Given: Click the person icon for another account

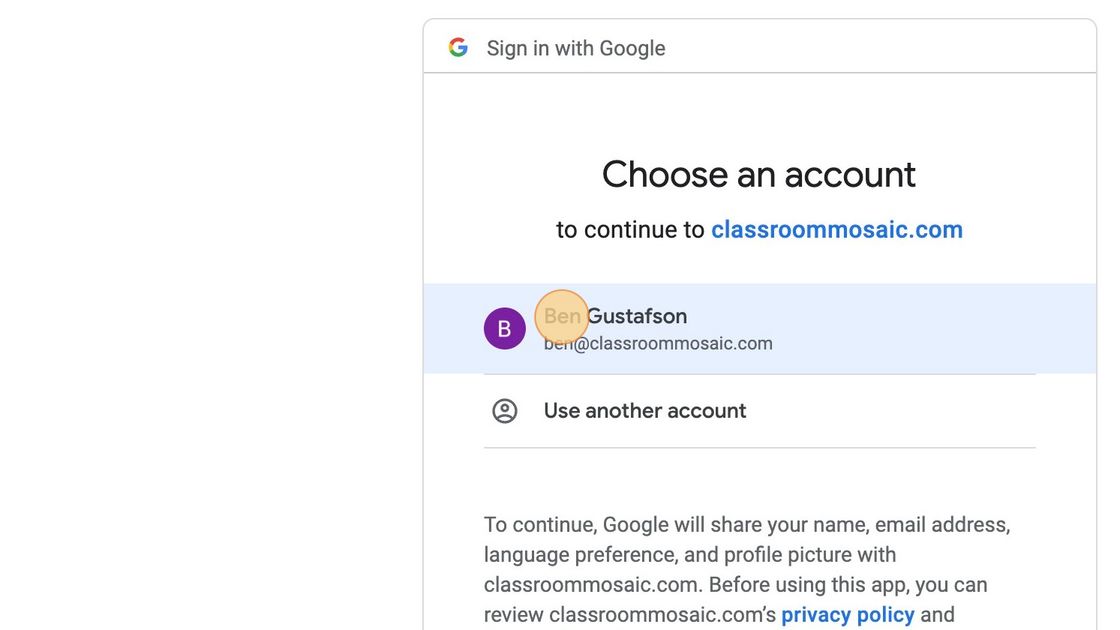Looking at the screenshot, I should point(505,411).
